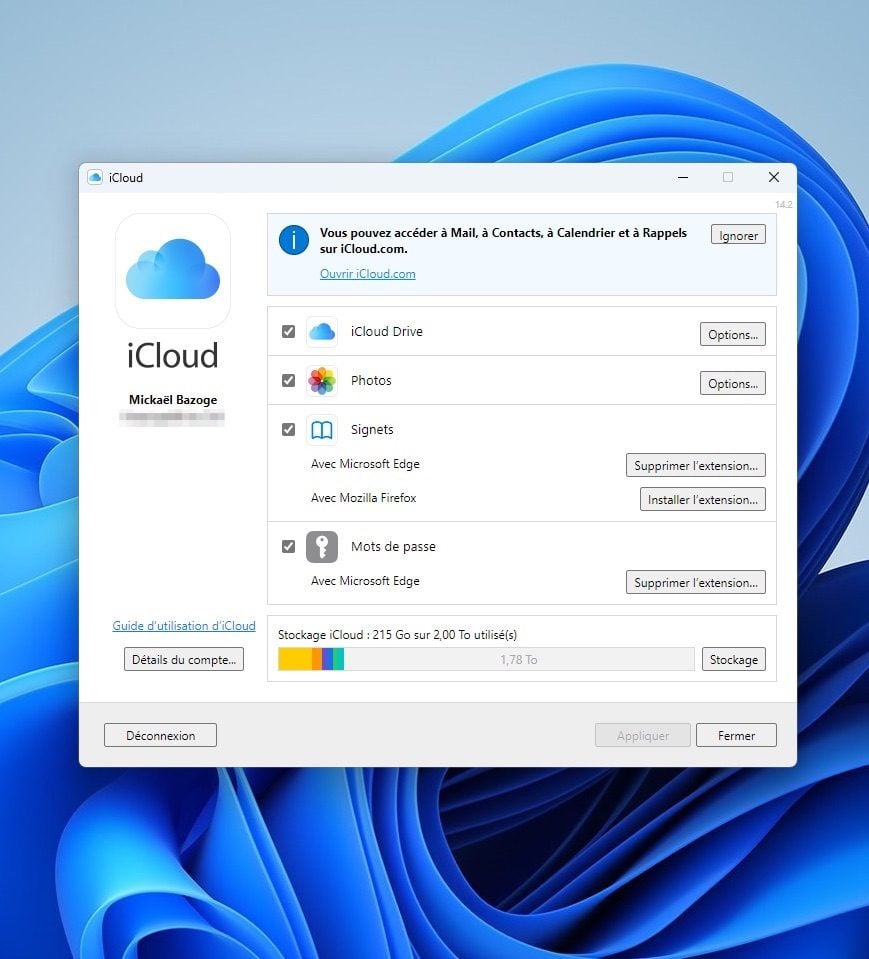This screenshot has height=959, width=869.
Task: Click the orange segment of storage bar
Action: [x=317, y=659]
